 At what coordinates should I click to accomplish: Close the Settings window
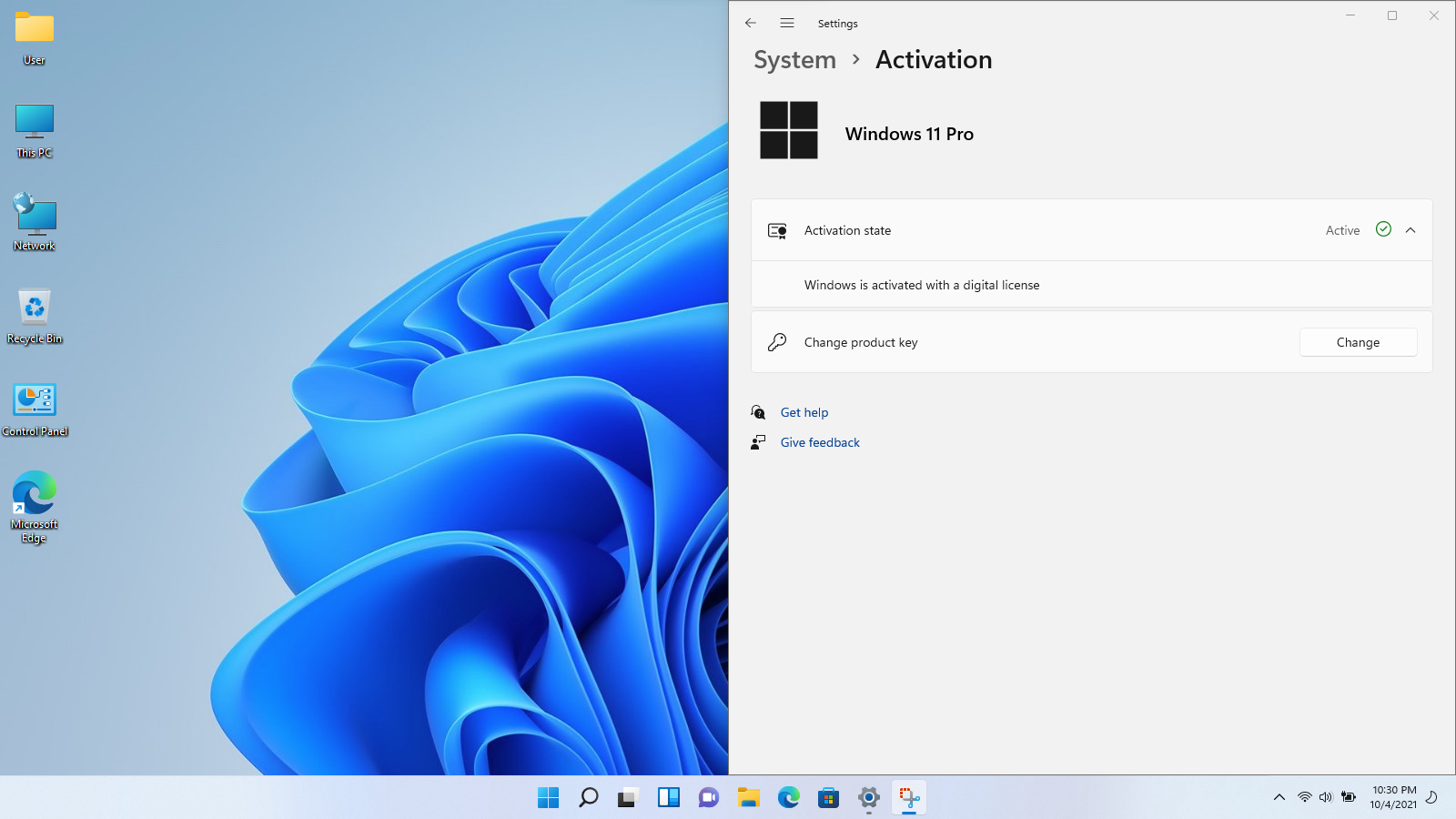point(1434,15)
